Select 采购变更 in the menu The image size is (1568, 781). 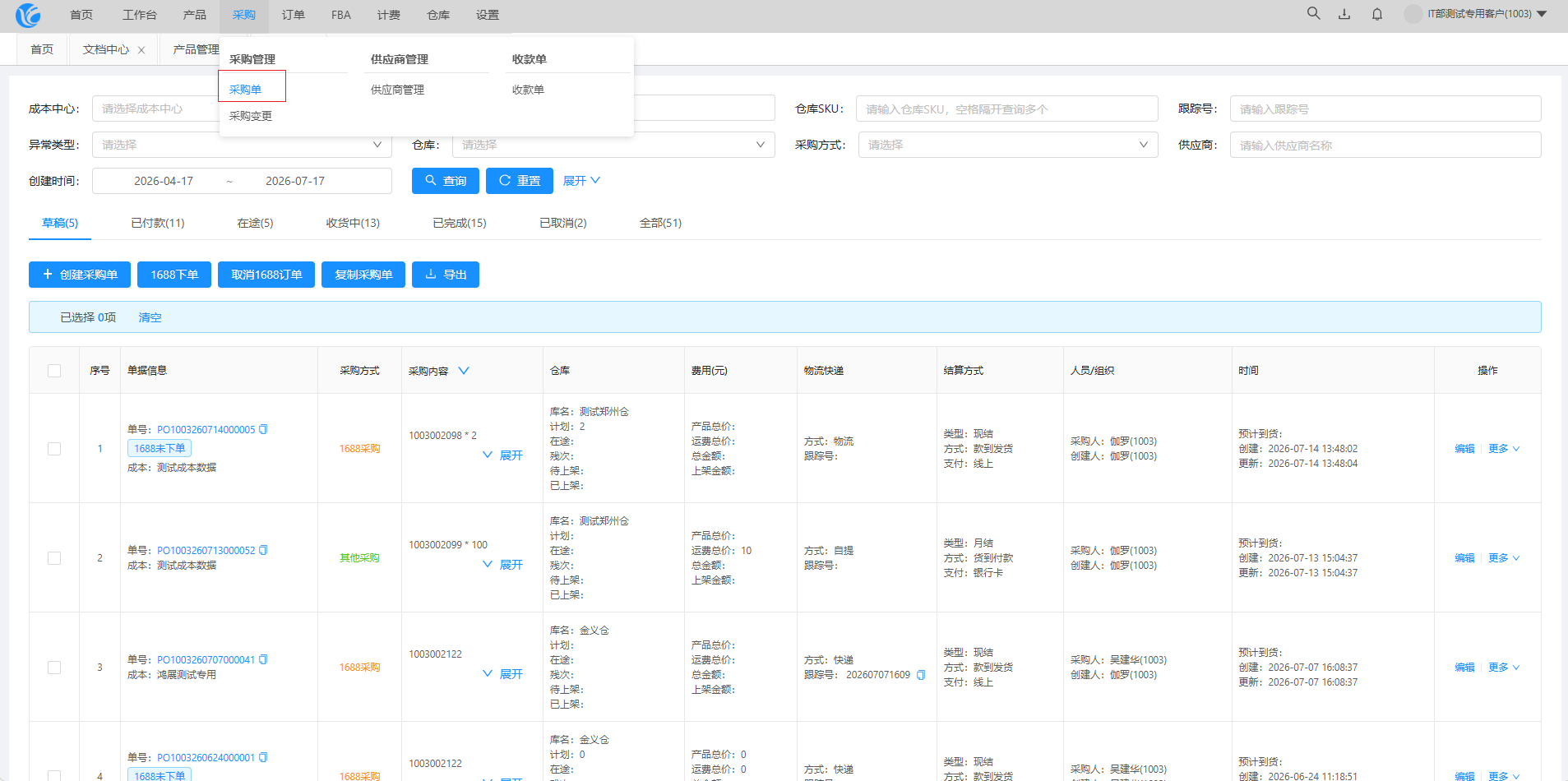(x=251, y=116)
